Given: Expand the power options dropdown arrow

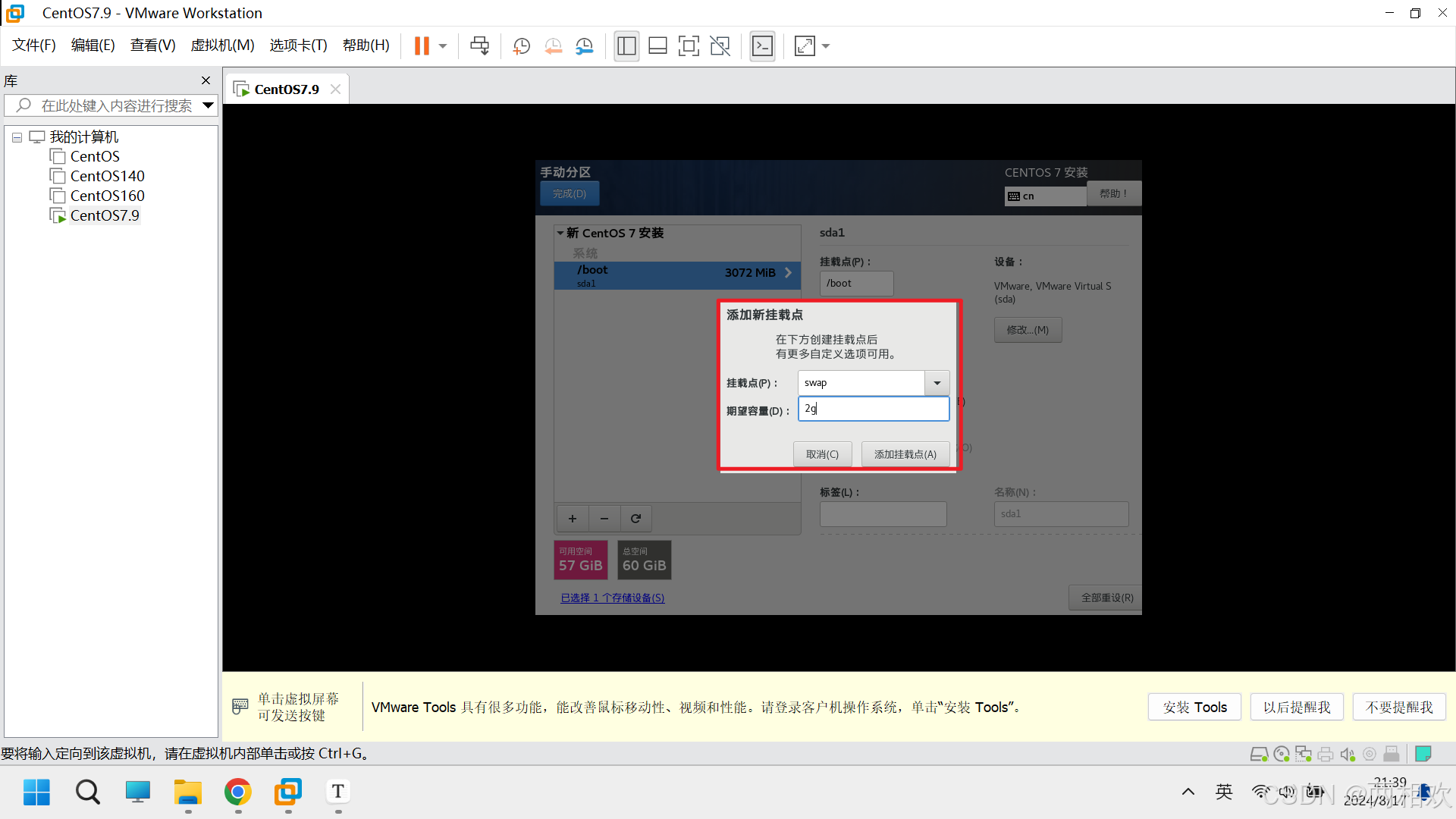Looking at the screenshot, I should (443, 46).
